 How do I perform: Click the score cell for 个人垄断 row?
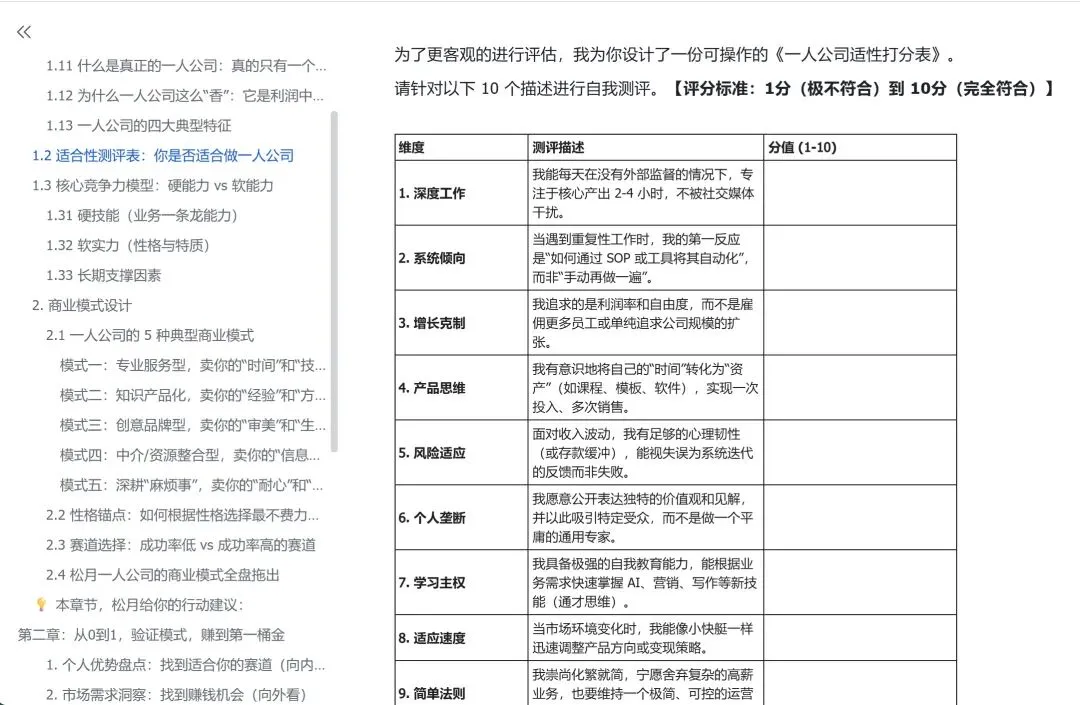pyautogui.click(x=860, y=518)
